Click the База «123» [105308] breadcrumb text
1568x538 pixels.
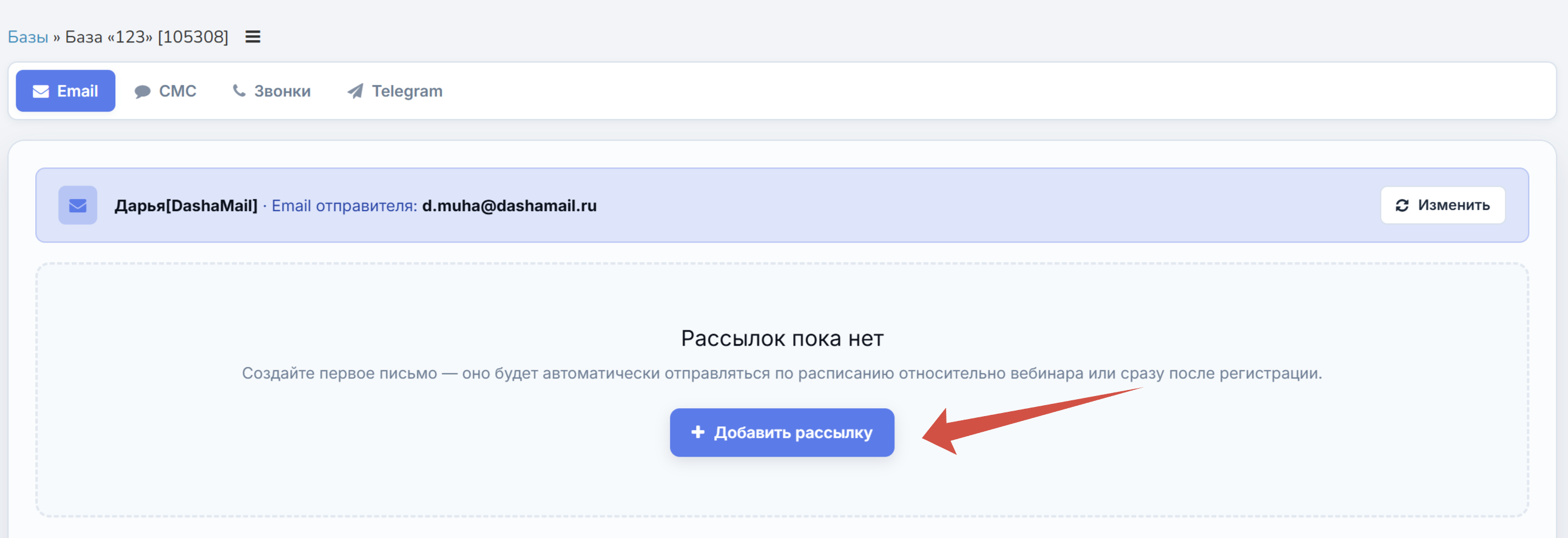[x=147, y=37]
